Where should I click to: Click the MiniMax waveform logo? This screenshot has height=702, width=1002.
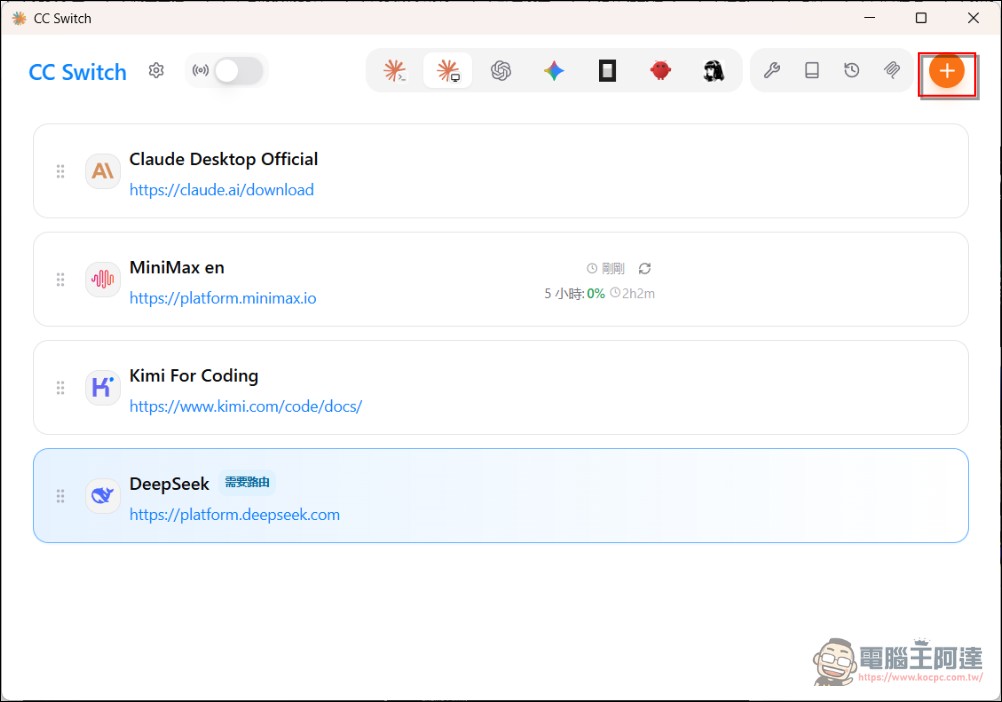(102, 280)
